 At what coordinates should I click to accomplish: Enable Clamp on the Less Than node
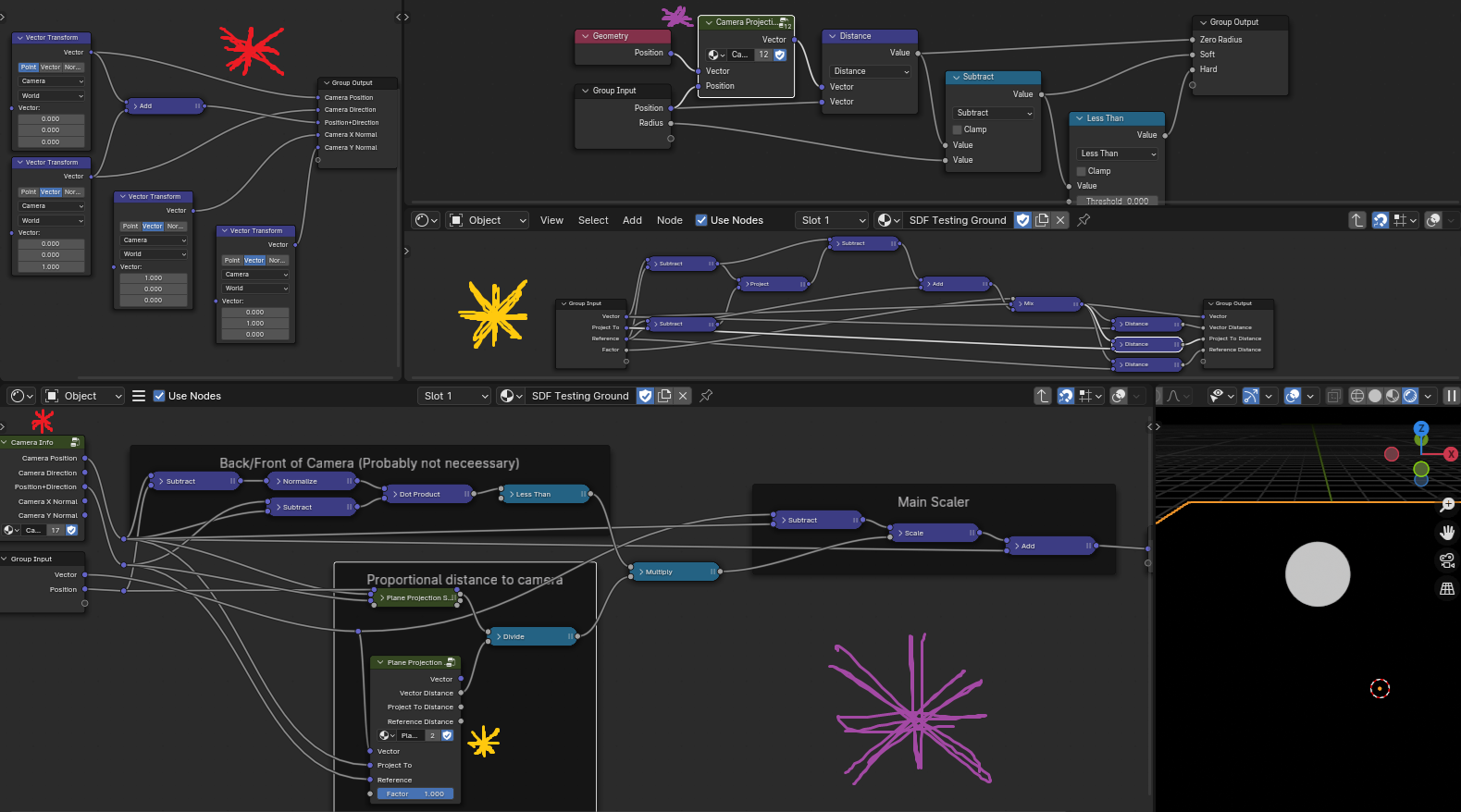coord(1082,171)
